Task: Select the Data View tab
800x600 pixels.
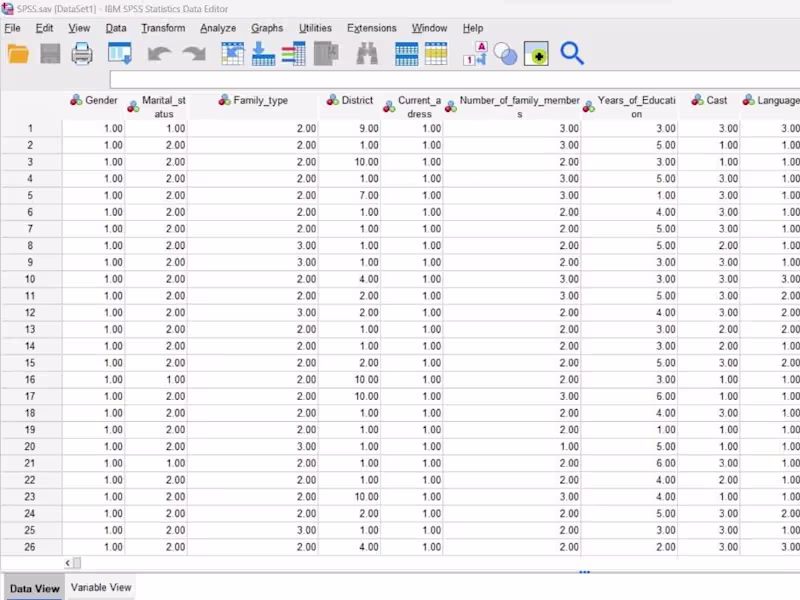Action: (x=34, y=587)
